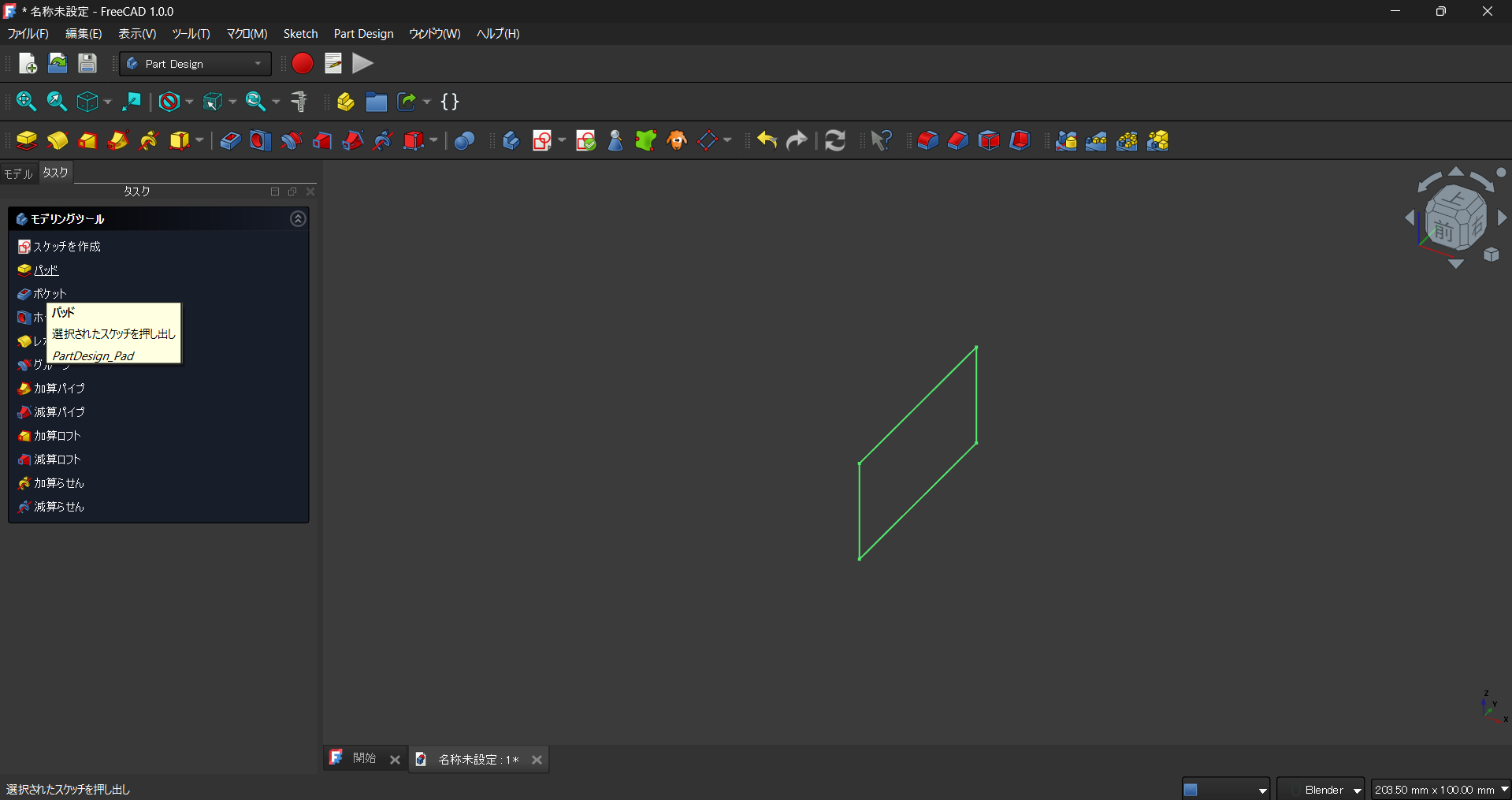The height and width of the screenshot is (800, 1512).
Task: Select the Hole tool in toolbar
Action: (x=260, y=140)
